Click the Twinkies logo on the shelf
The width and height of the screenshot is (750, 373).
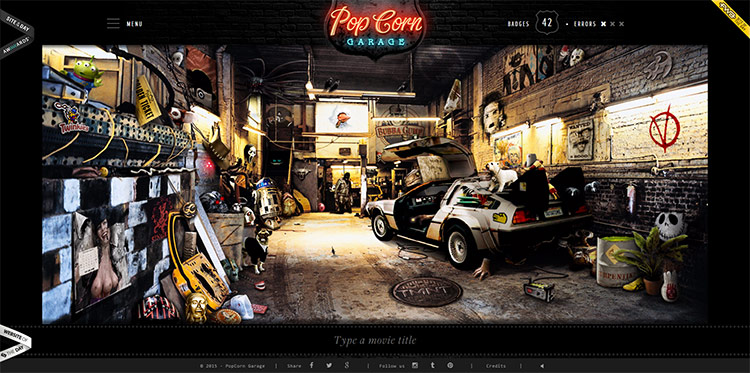(x=73, y=118)
